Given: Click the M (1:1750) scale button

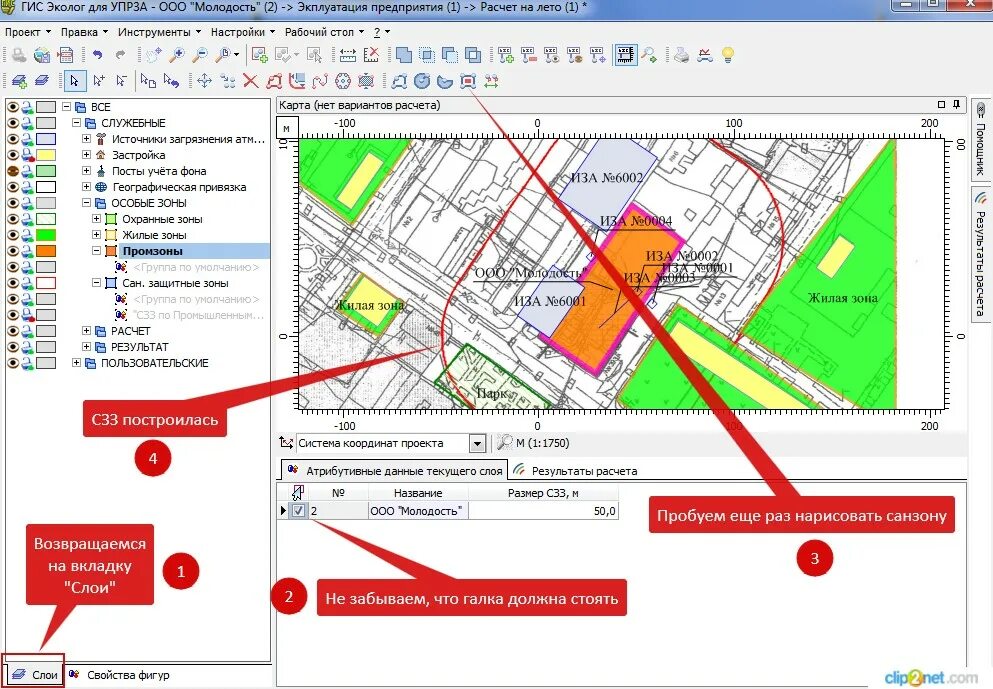Looking at the screenshot, I should (533, 443).
